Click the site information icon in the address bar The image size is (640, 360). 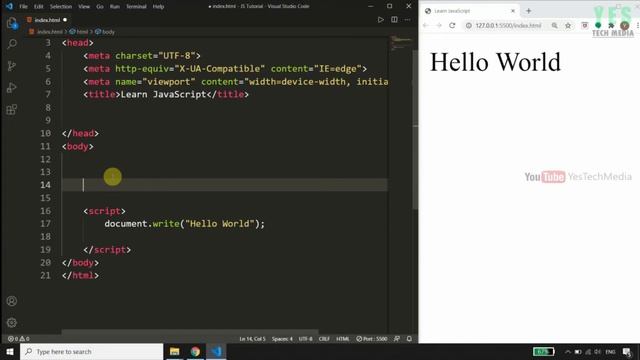point(469,25)
